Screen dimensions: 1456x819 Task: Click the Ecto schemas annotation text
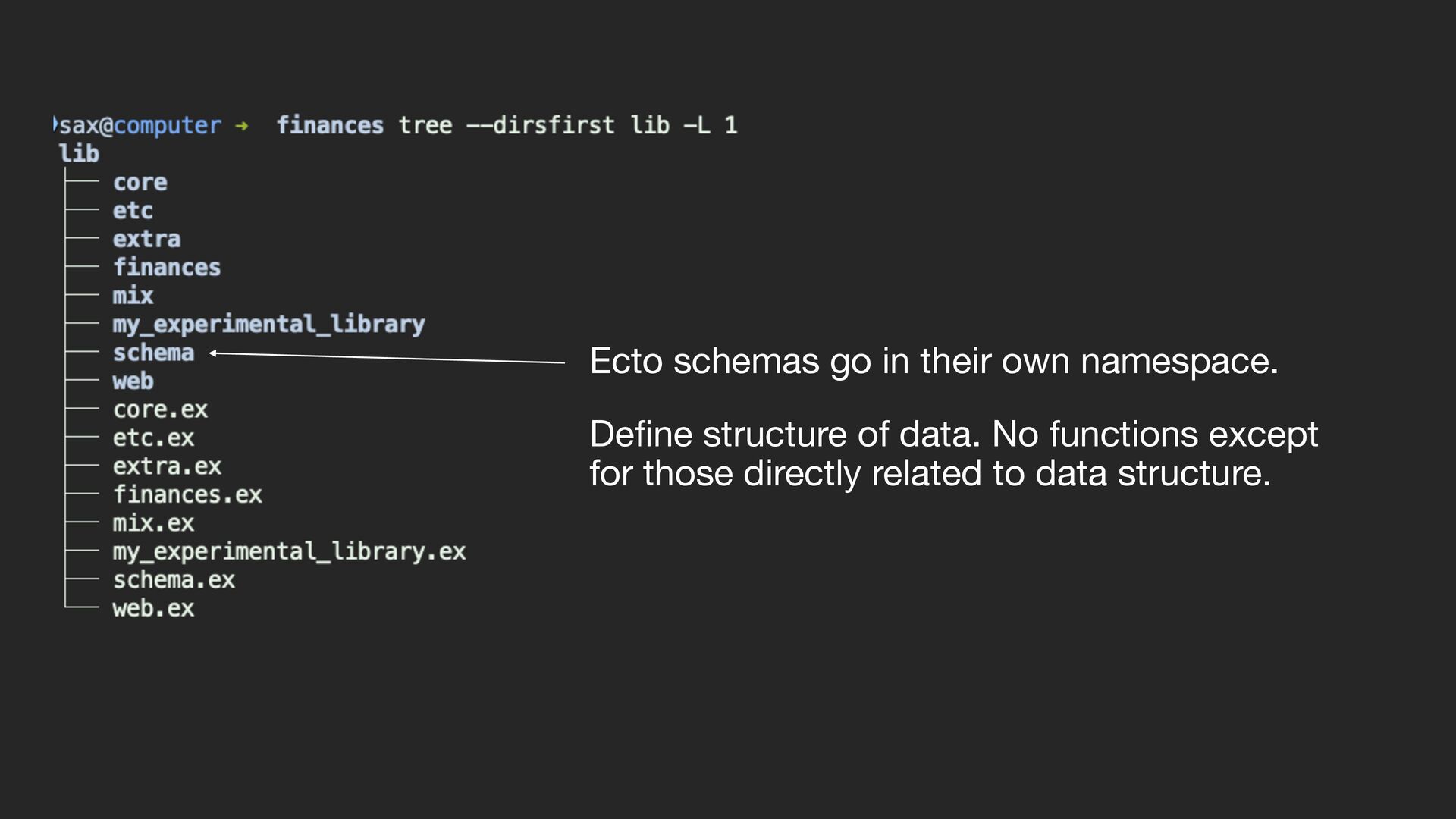[934, 362]
